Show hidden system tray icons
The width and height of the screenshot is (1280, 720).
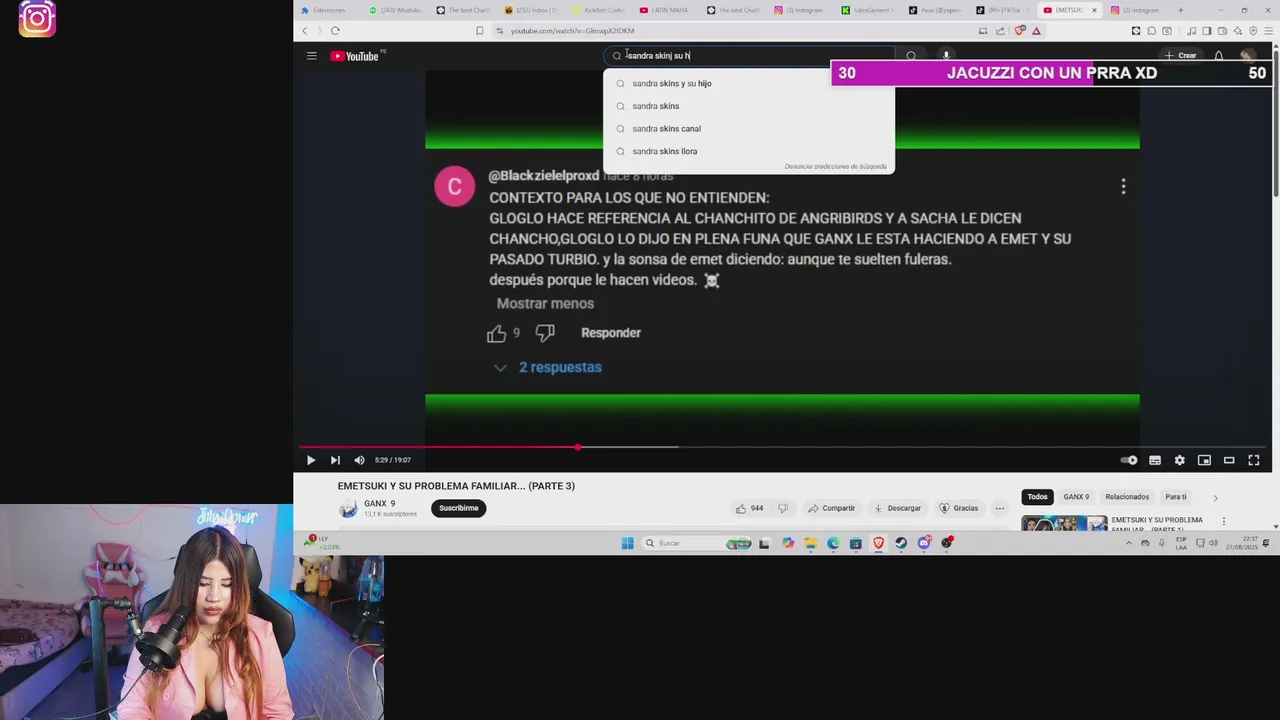click(x=1129, y=543)
